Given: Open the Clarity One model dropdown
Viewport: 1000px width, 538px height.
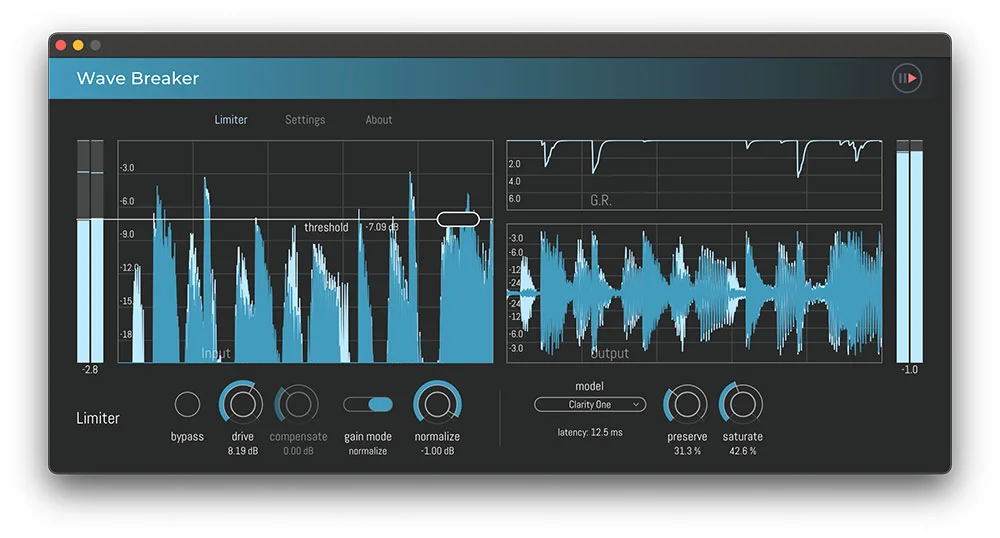Looking at the screenshot, I should coord(590,405).
